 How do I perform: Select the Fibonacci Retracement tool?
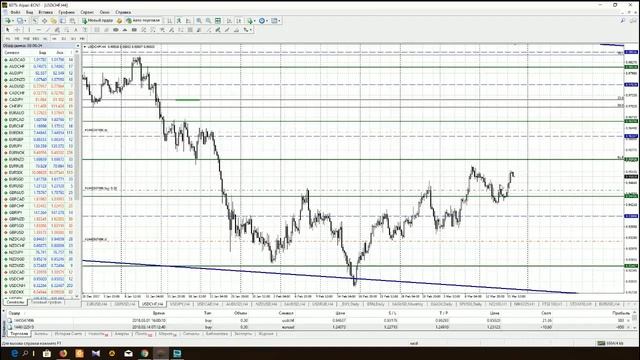click(x=66, y=30)
